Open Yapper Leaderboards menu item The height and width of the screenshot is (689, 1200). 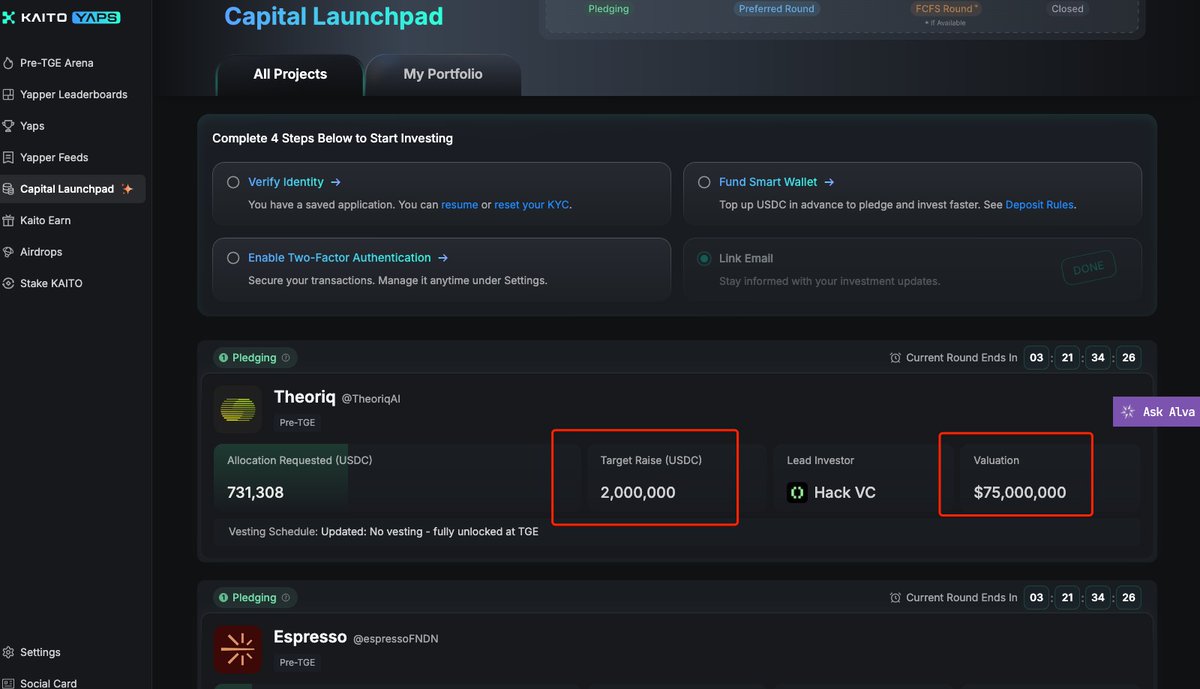[73, 95]
